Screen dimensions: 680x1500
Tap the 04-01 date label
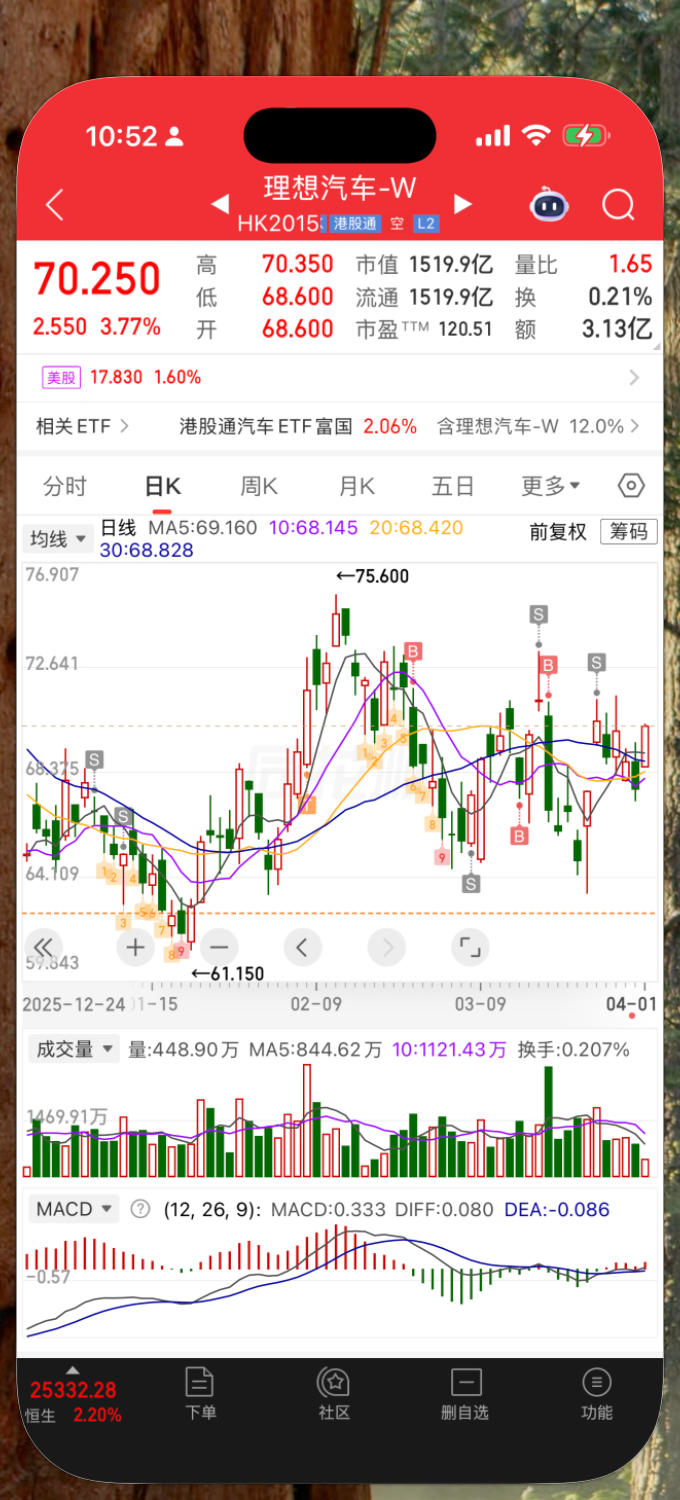[x=632, y=1004]
